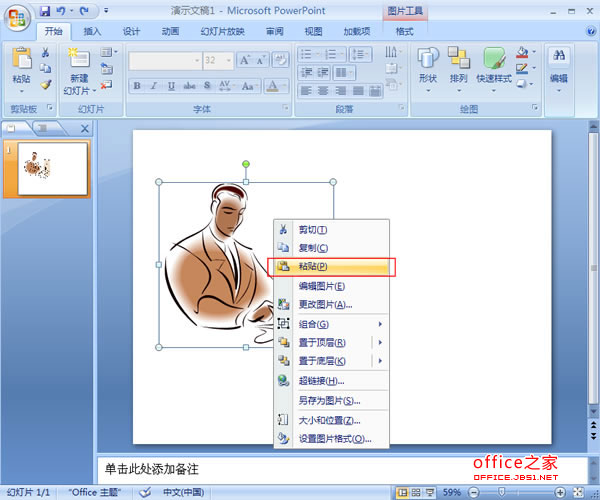Click the Copy icon in Clipboard group
The height and width of the screenshot is (500, 600).
tap(46, 68)
